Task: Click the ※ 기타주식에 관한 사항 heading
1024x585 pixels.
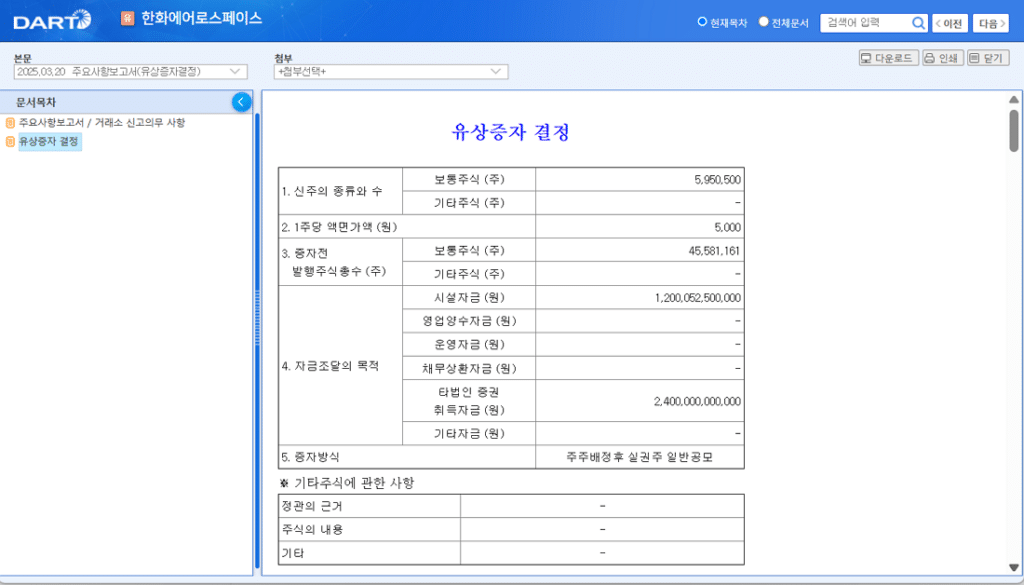Action: pyautogui.click(x=347, y=483)
